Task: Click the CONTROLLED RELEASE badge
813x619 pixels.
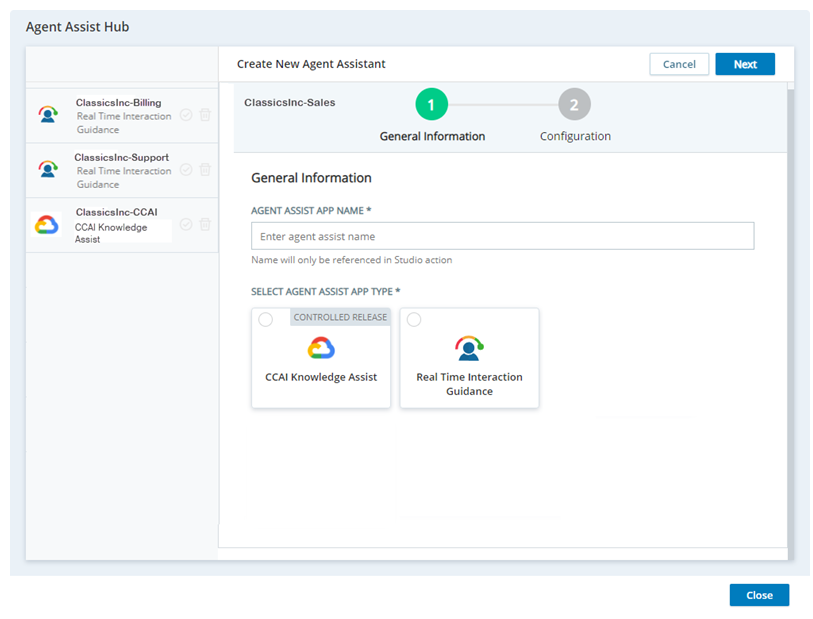Action: [340, 317]
